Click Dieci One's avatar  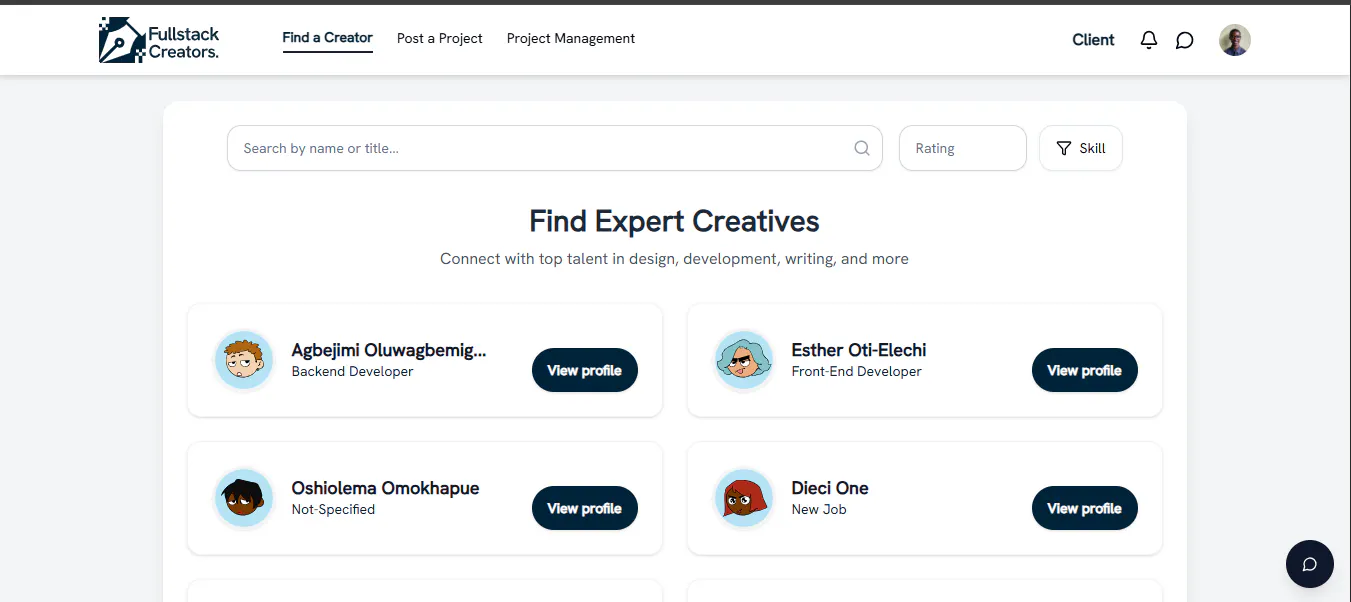point(744,498)
